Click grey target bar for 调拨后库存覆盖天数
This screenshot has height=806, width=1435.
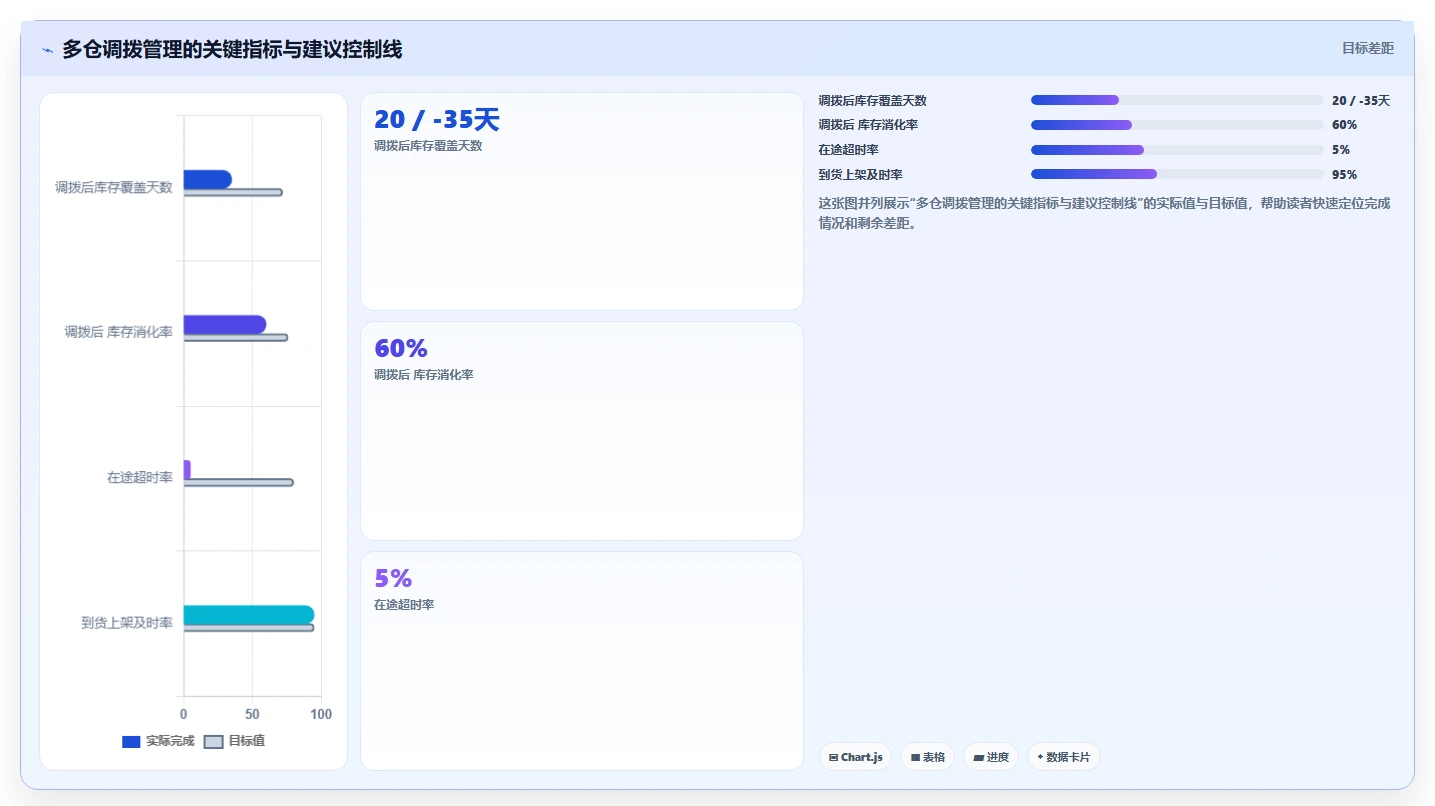pyautogui.click(x=233, y=192)
